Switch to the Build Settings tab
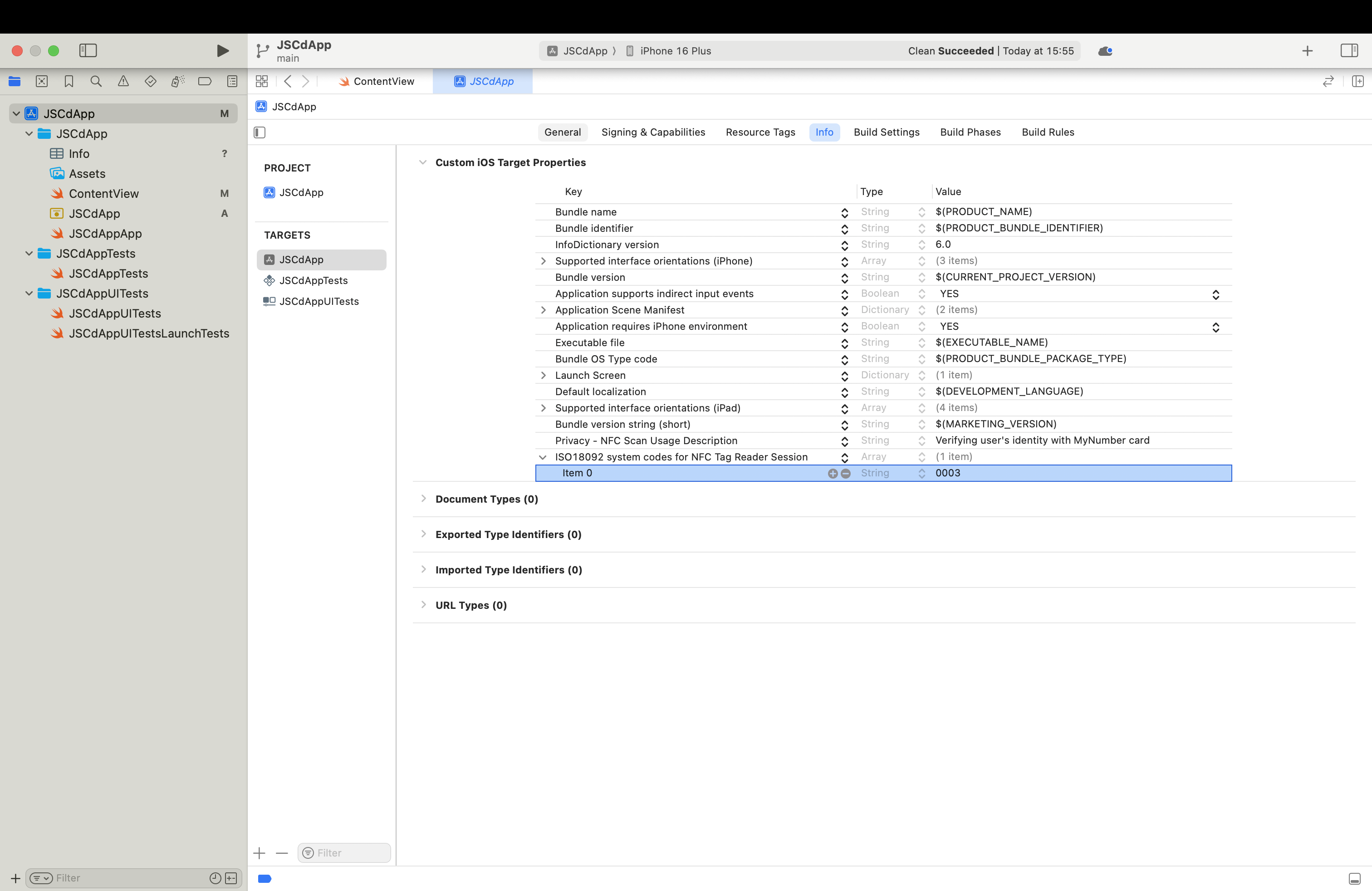Viewport: 1372px width, 891px height. 887,132
